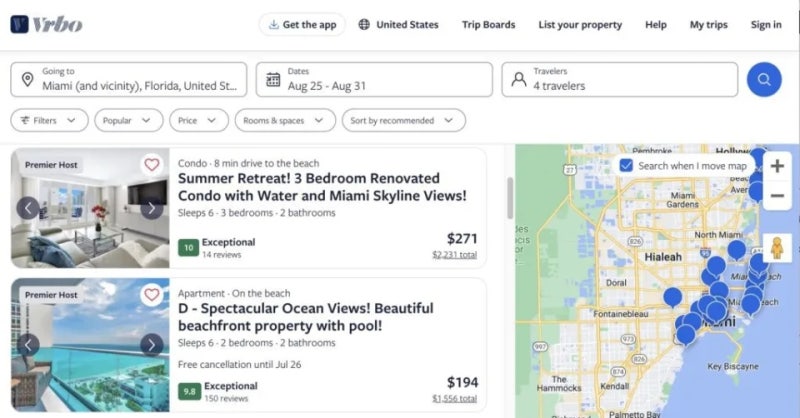The width and height of the screenshot is (800, 418).
Task: Save Summer Retreat condo with heart icon
Action: [151, 165]
